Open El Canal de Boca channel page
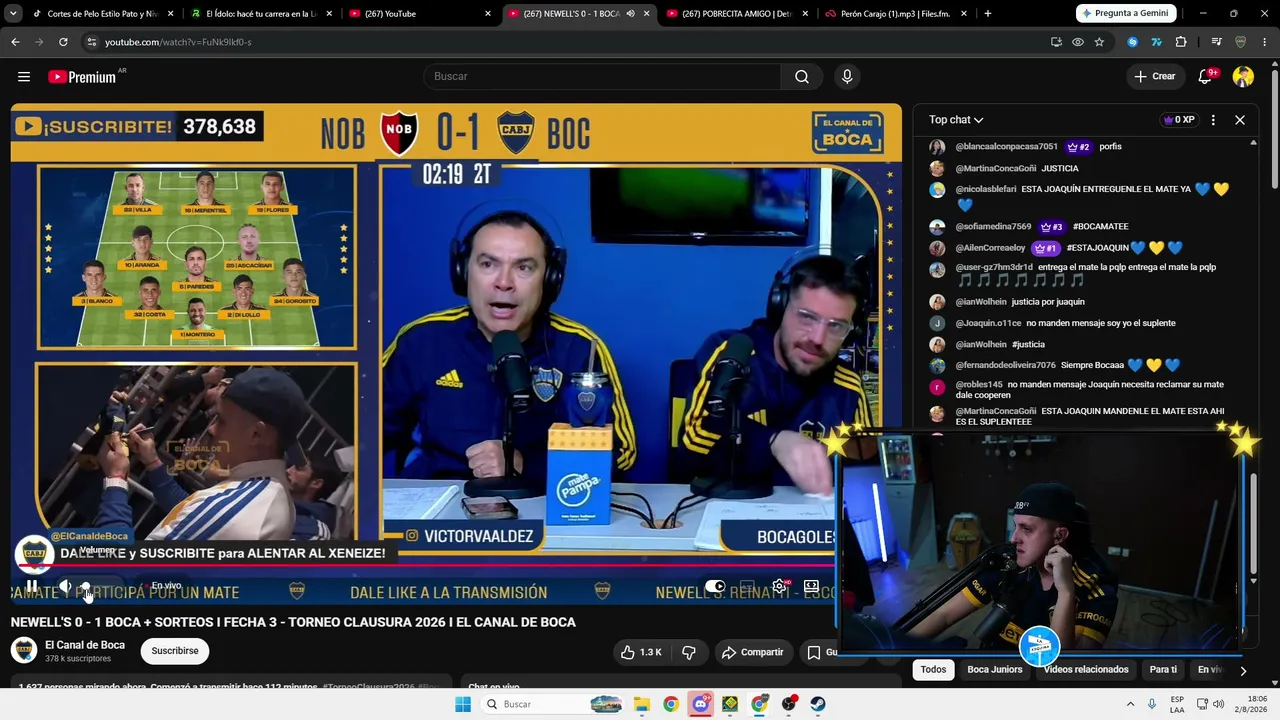1280x720 pixels. click(85, 645)
